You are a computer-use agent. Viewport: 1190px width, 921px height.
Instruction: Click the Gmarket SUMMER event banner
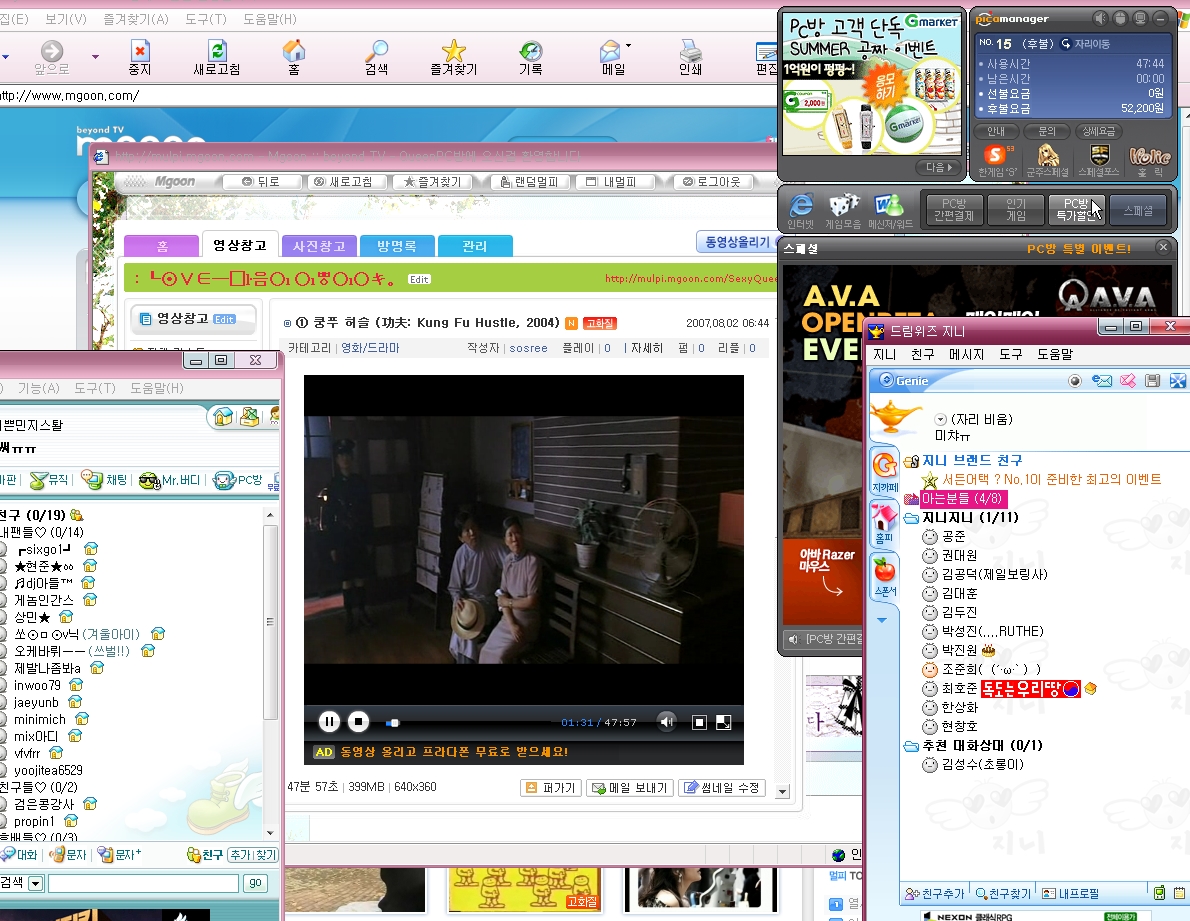tap(871, 82)
